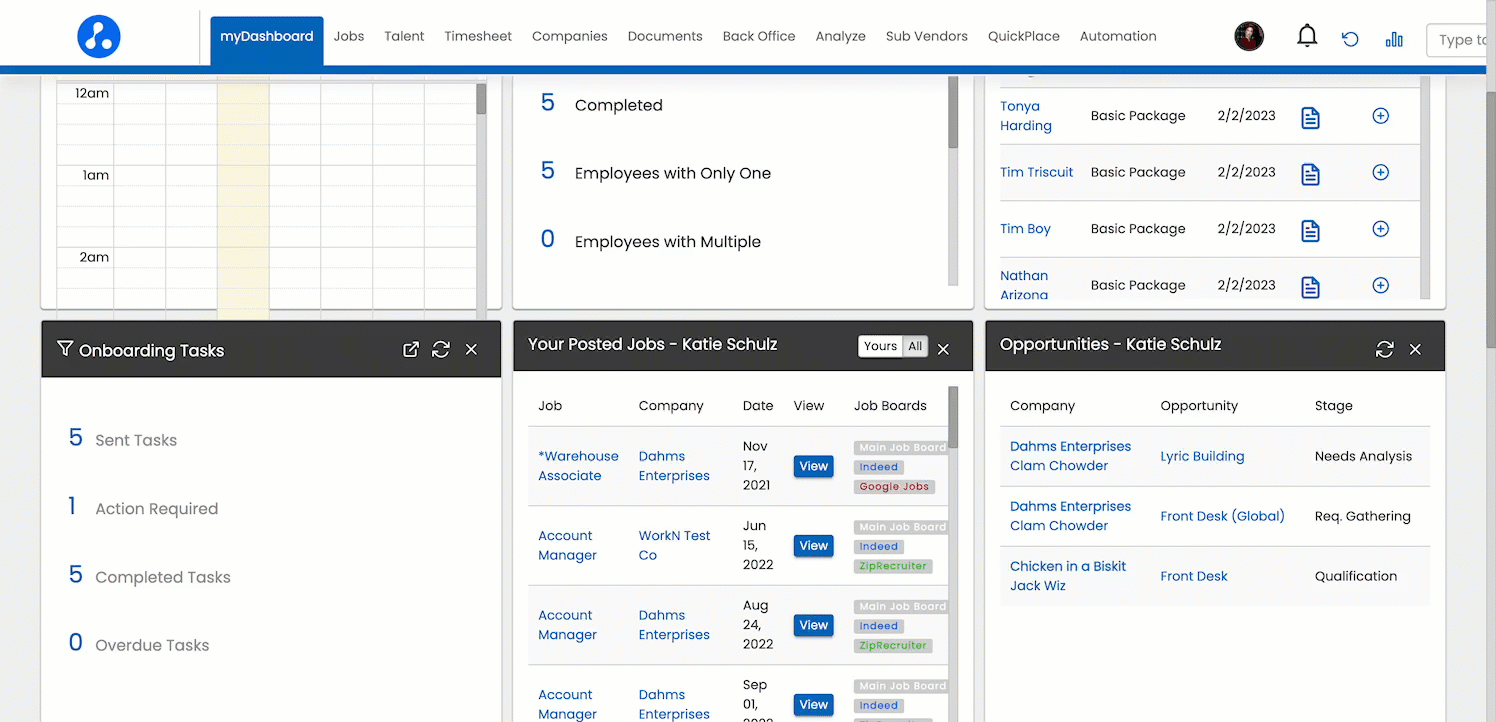Go to the Talent tab

point(404,36)
